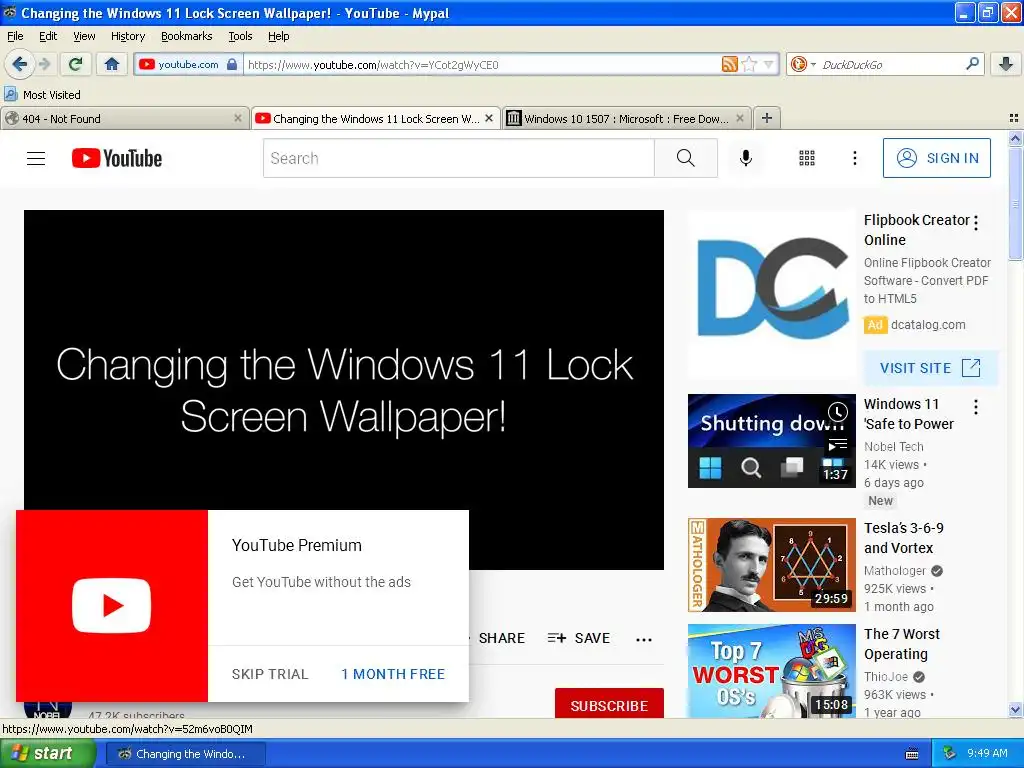Click the Tesla's 3-6-9 and Vortex title

click(x=904, y=538)
